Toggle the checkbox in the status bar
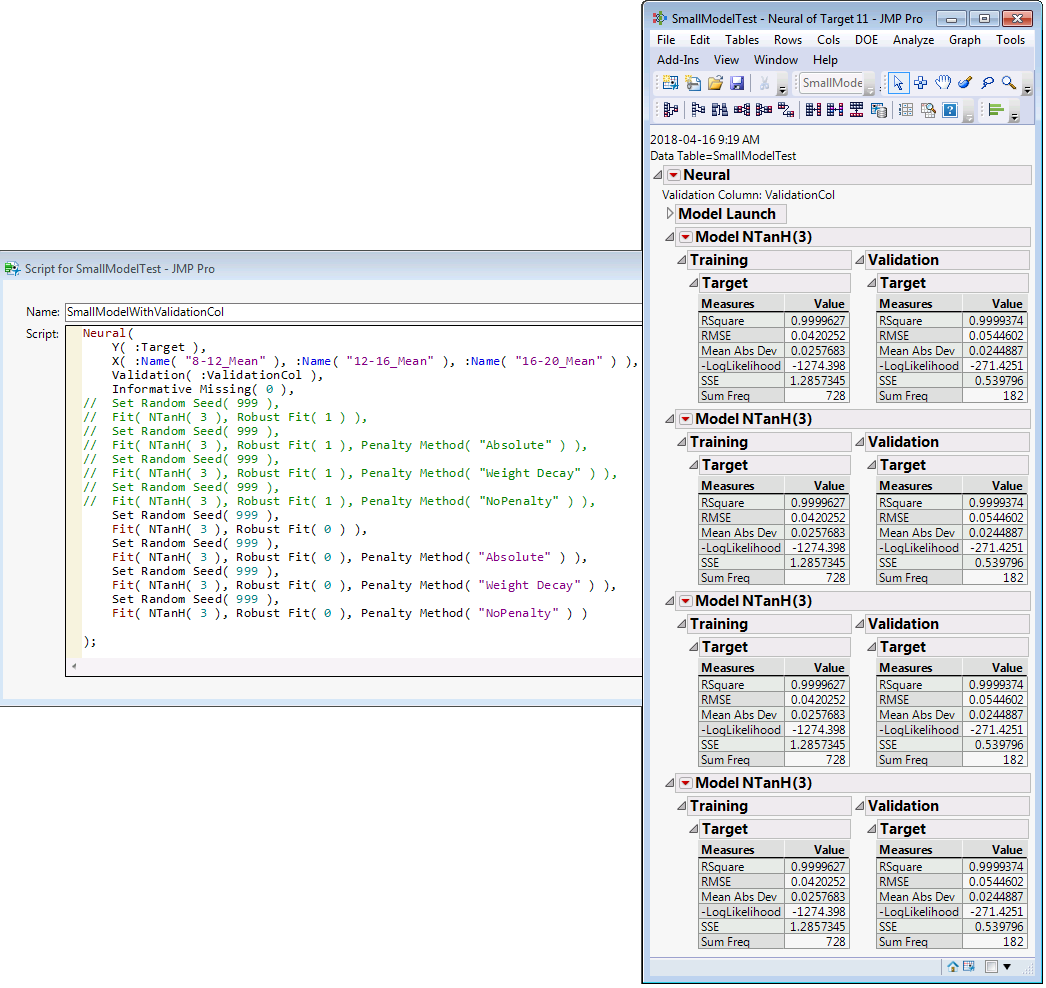Screen dimensions: 1046x988 click(990, 967)
